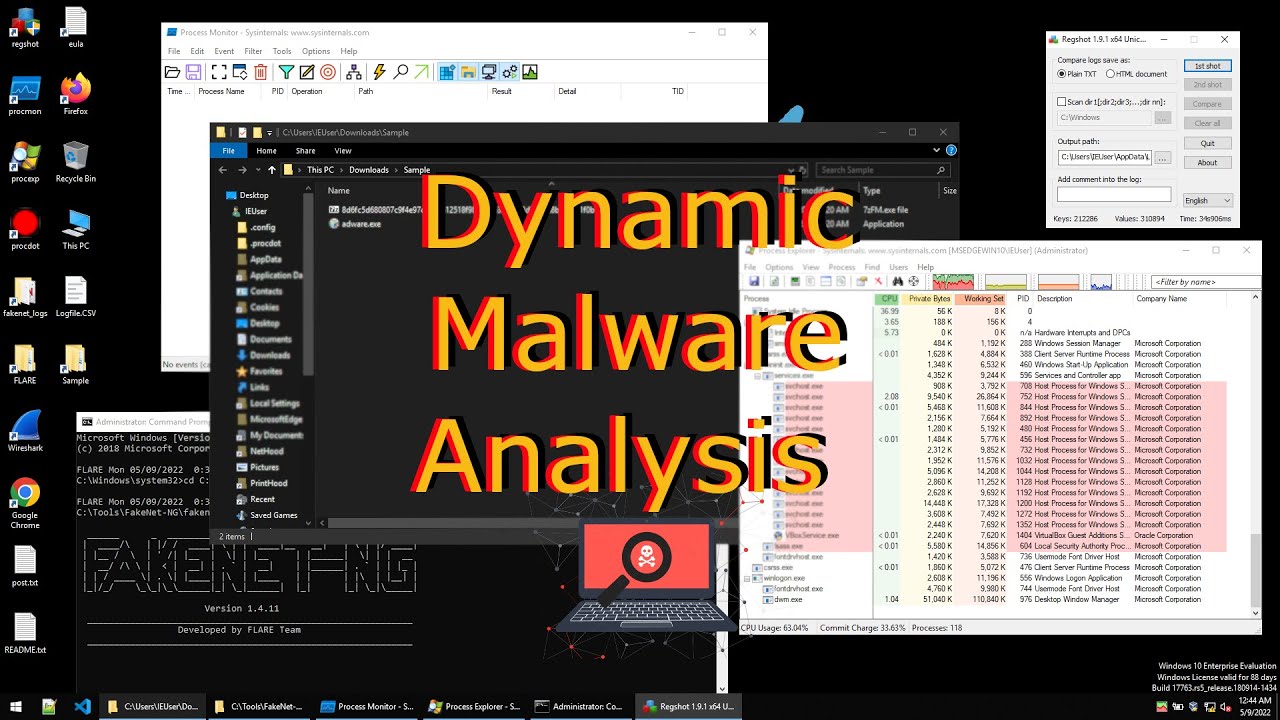This screenshot has width=1280, height=720.
Task: Click Filter by name box in Process Explorer
Action: pyautogui.click(x=1205, y=282)
